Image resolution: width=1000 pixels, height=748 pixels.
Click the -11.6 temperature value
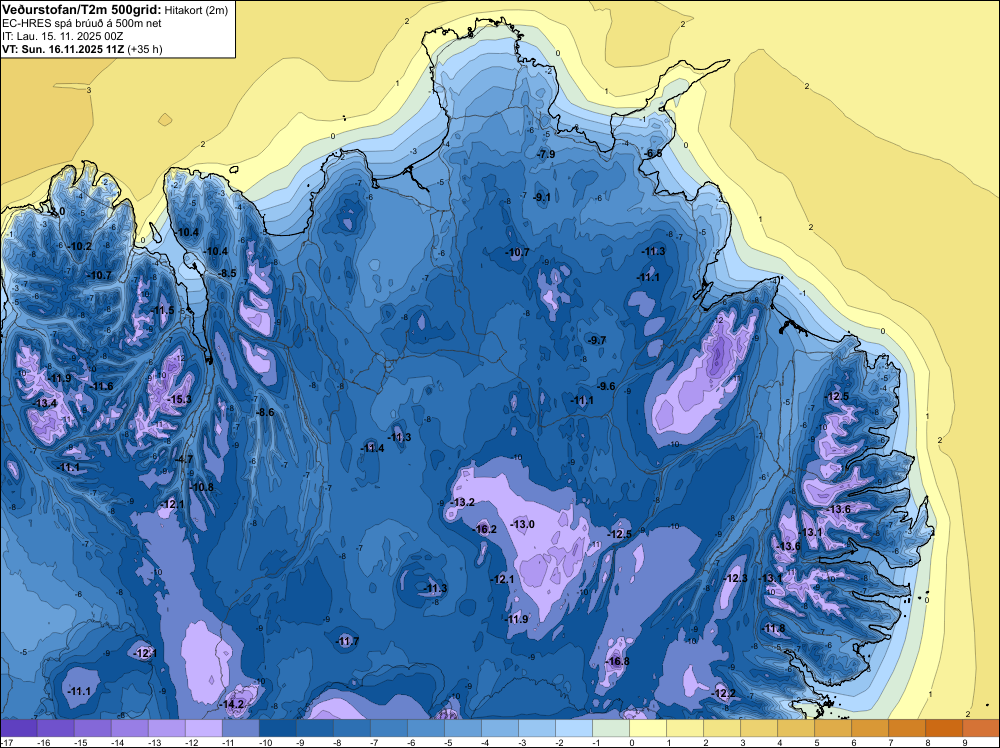(101, 386)
